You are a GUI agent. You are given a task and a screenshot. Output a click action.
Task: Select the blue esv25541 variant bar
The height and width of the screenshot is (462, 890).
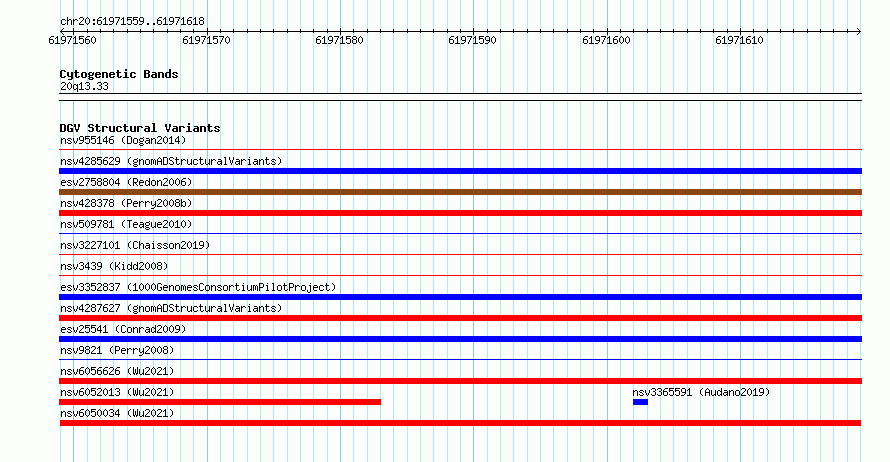coord(460,339)
